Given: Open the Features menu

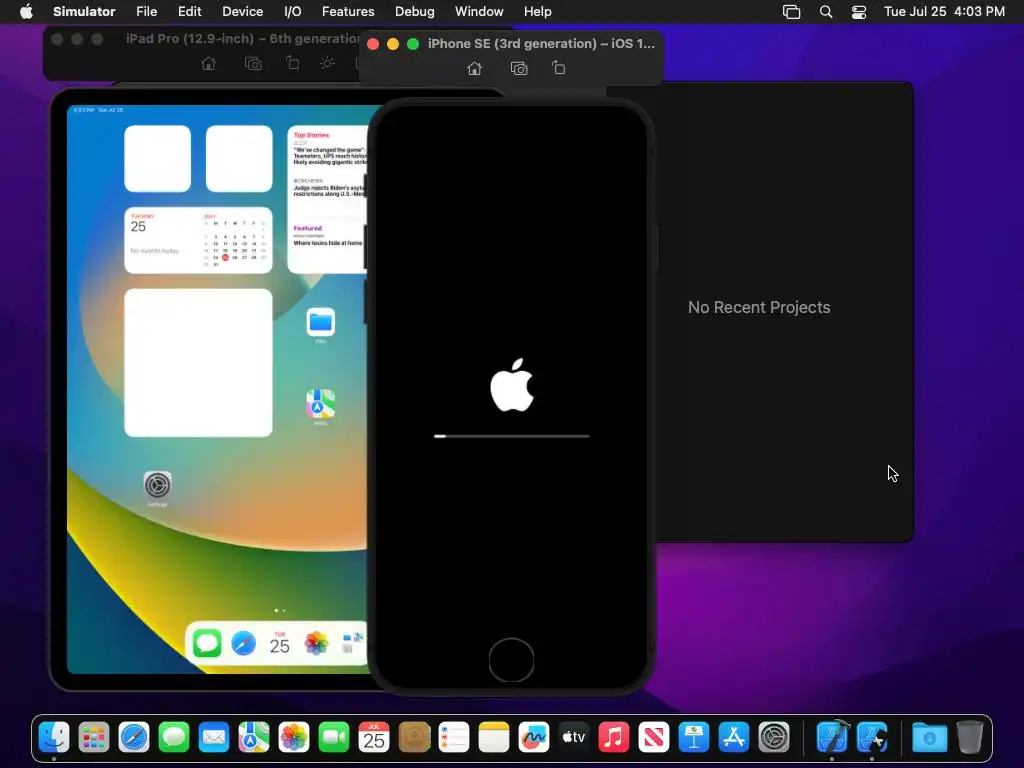Looking at the screenshot, I should coord(348,11).
